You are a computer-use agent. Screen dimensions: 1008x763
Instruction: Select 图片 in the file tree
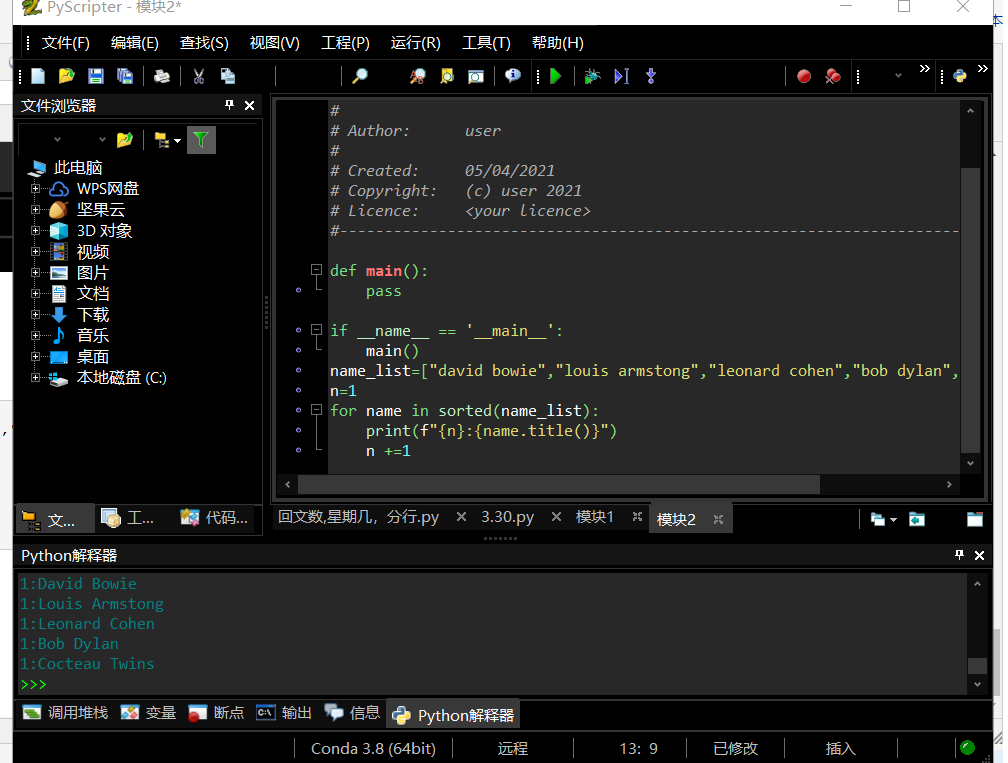click(x=93, y=273)
